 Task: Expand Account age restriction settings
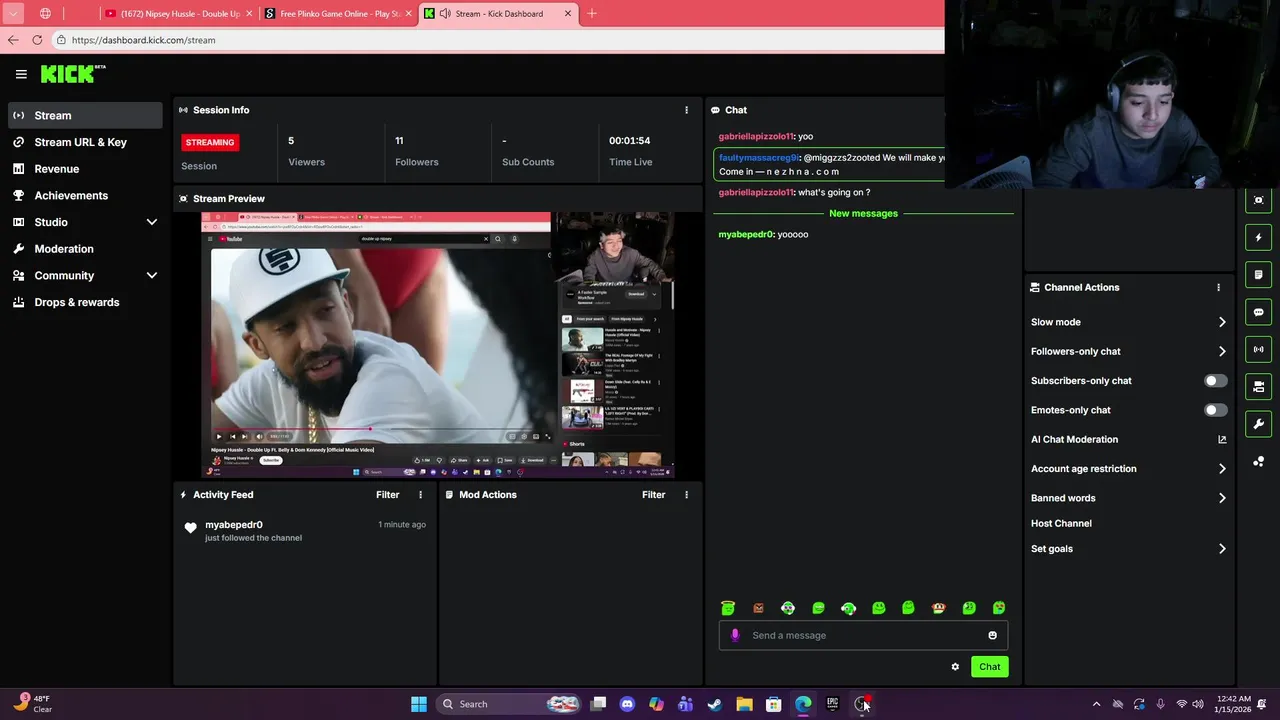(1222, 468)
